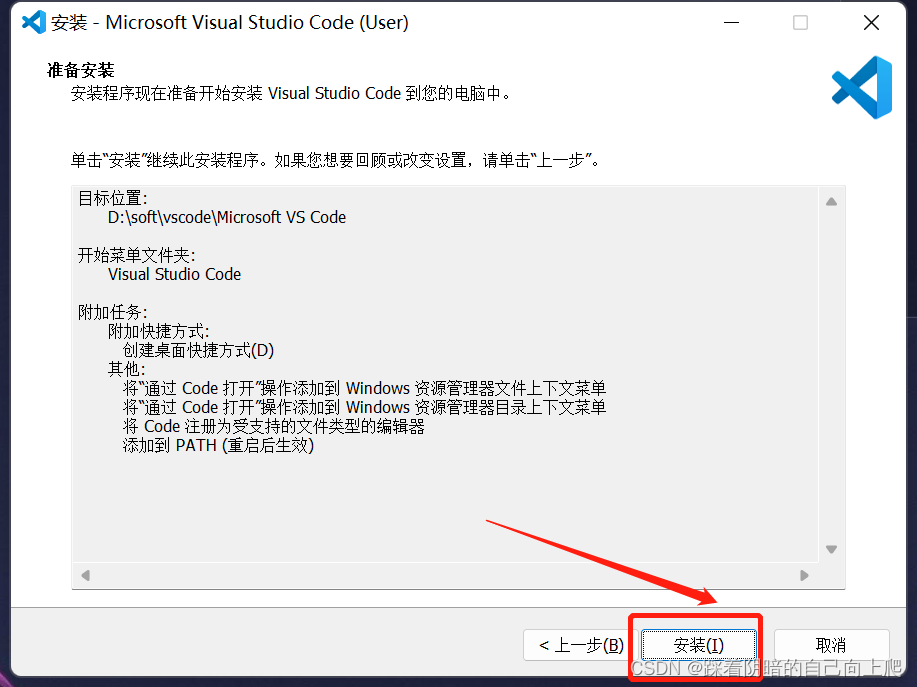Click the large VS Code logo
This screenshot has height=687, width=917.
pos(862,88)
